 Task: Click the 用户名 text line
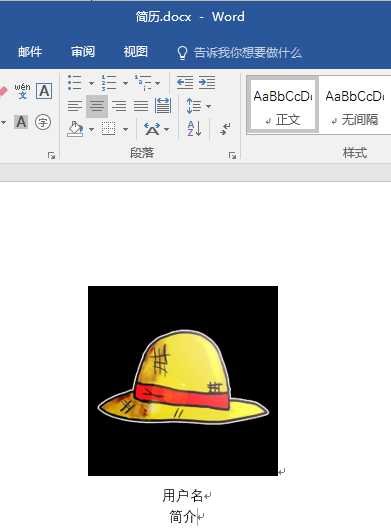[183, 496]
